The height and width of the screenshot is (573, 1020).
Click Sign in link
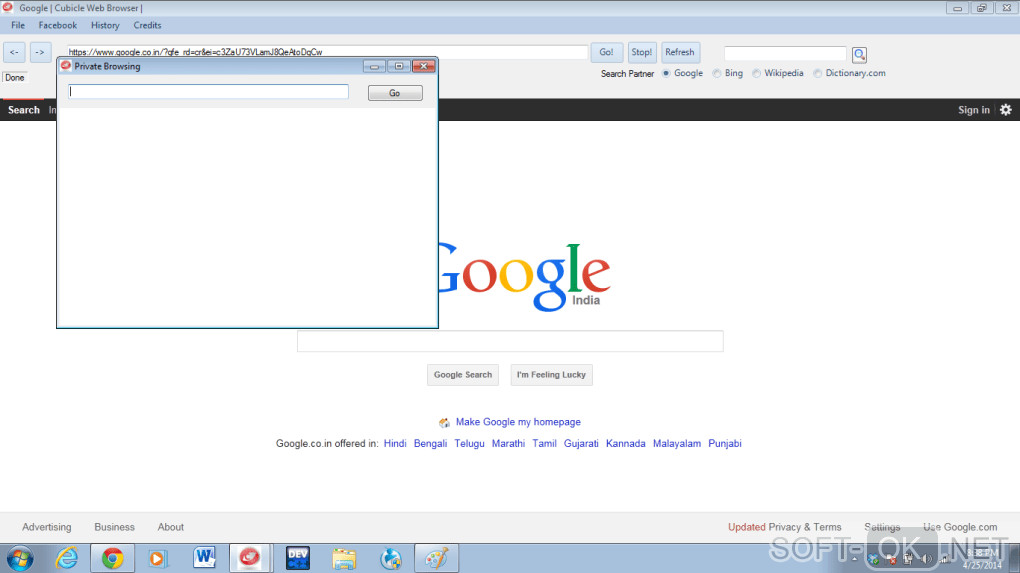[x=973, y=110]
